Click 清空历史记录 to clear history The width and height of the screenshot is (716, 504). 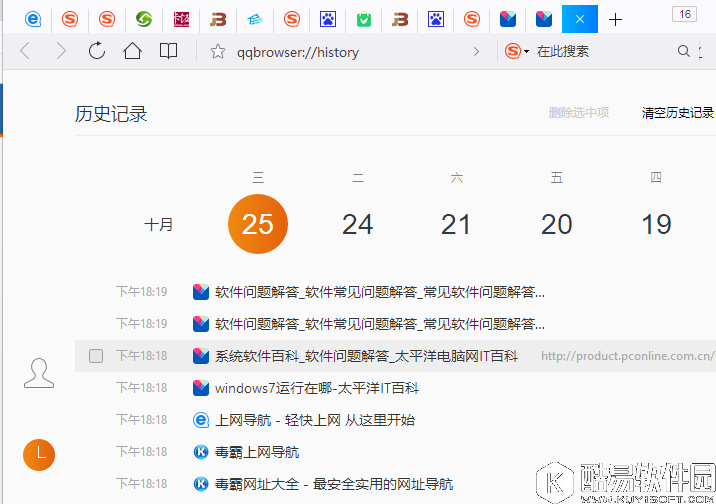(678, 113)
